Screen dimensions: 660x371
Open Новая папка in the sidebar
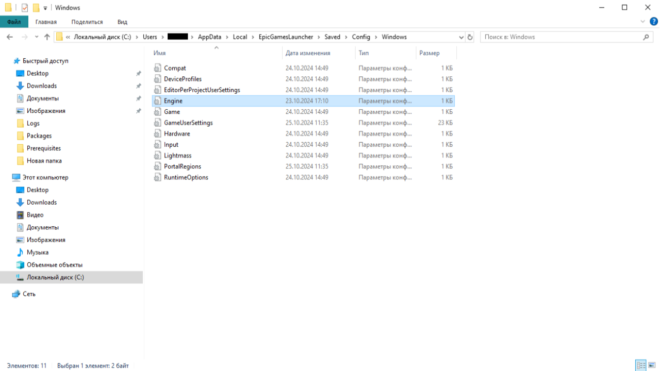tap(44, 161)
